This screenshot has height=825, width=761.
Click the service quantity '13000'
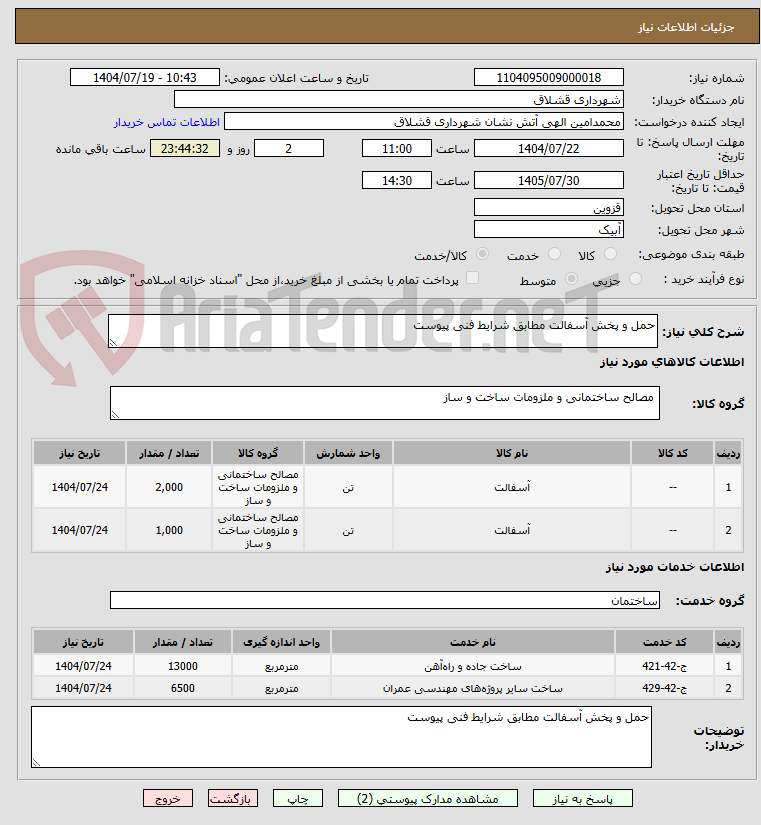pyautogui.click(x=183, y=666)
